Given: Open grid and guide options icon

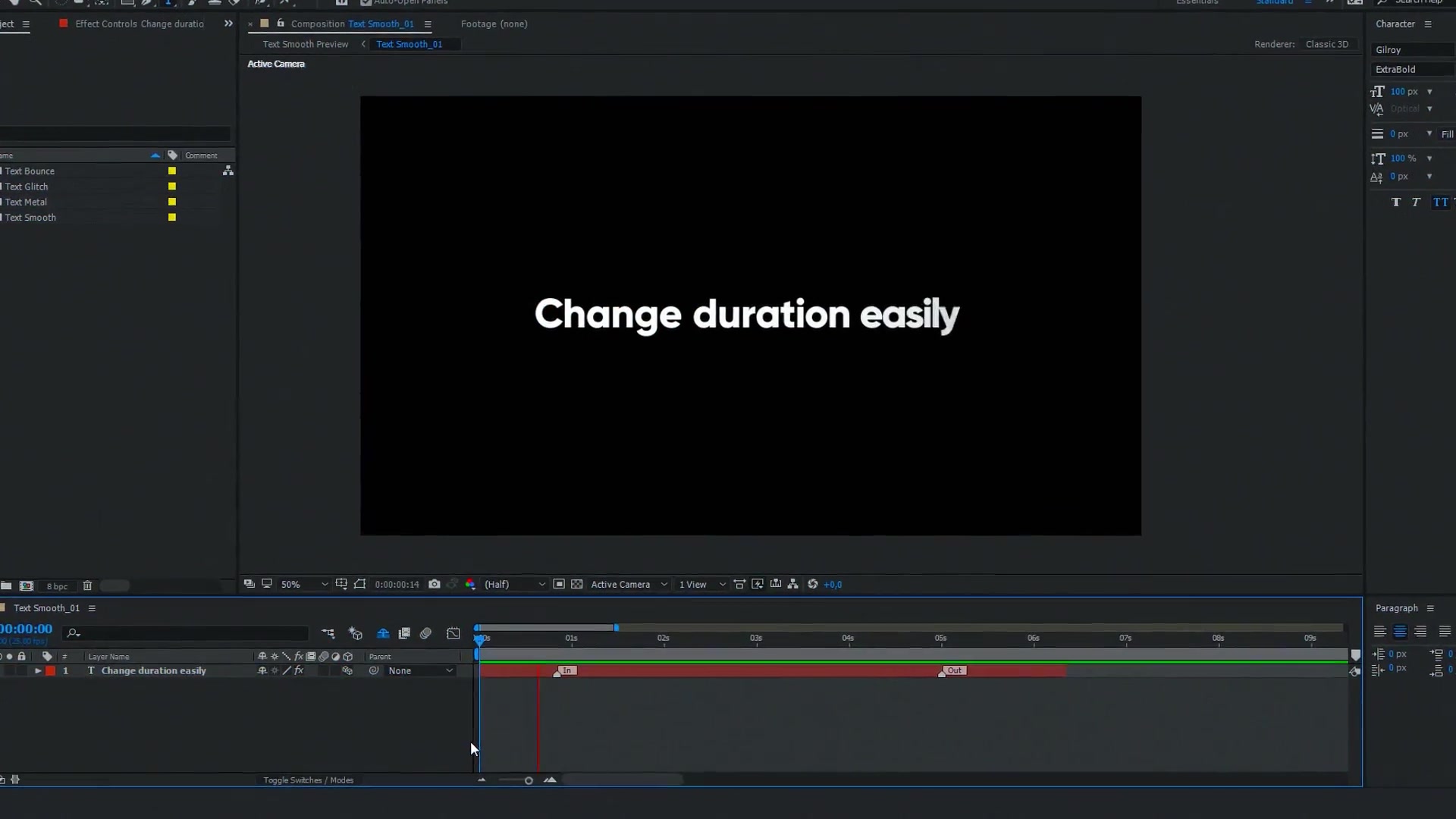Looking at the screenshot, I should 341,584.
